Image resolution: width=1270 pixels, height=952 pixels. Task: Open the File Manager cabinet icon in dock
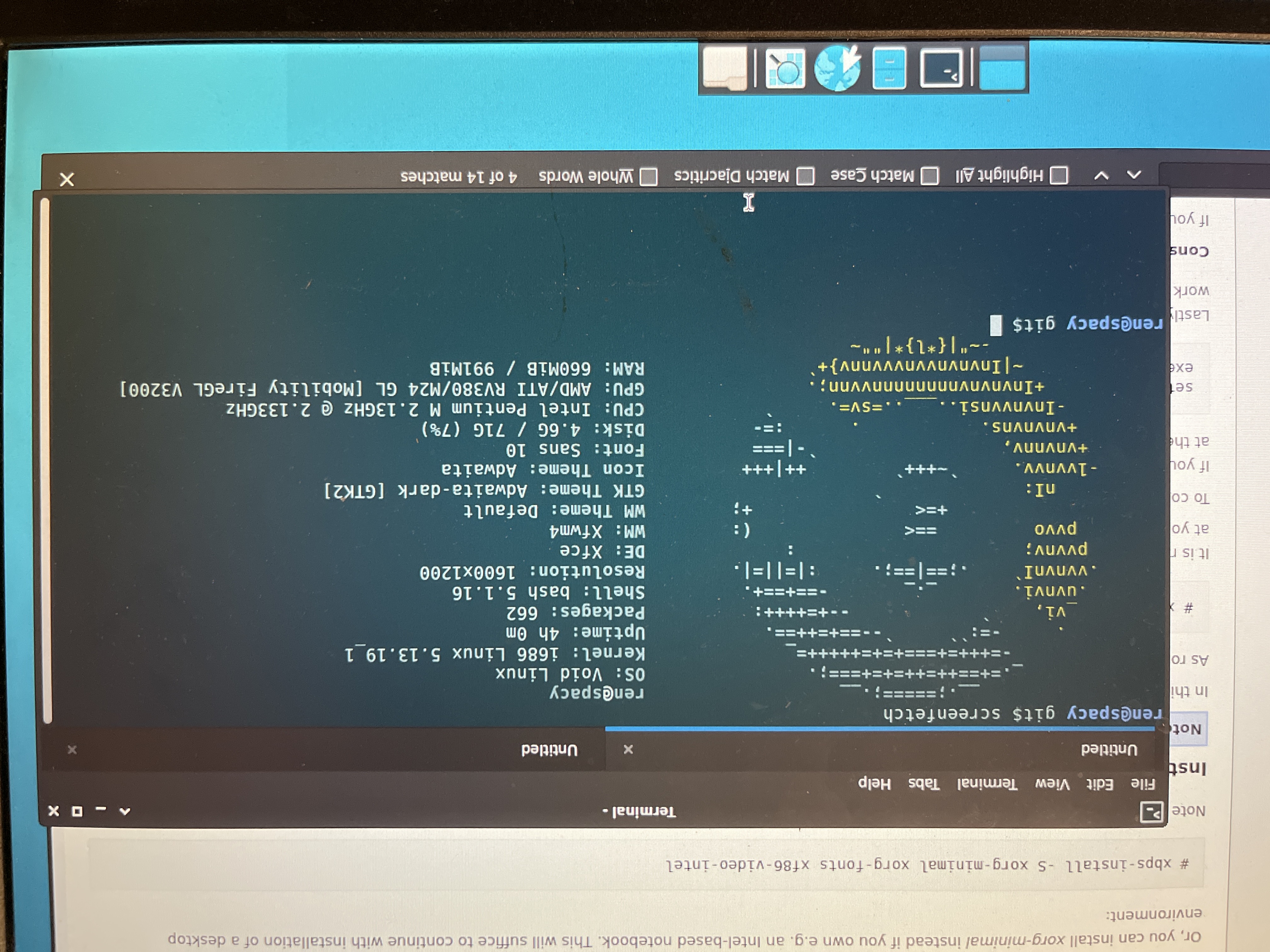click(x=889, y=68)
